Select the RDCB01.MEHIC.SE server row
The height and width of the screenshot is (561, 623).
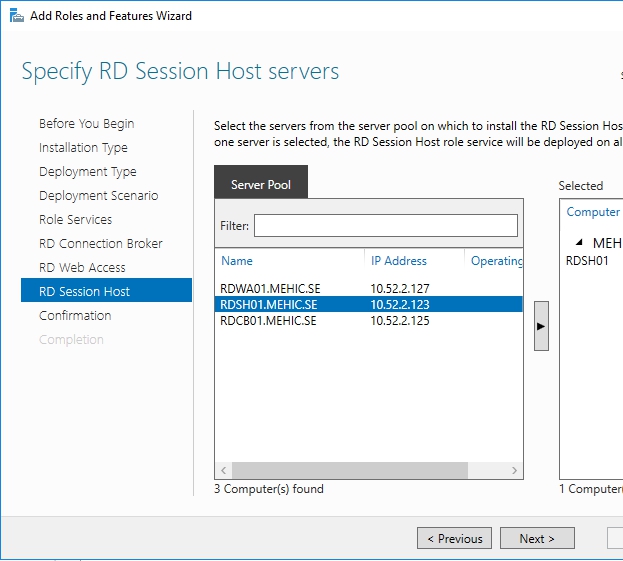268,321
